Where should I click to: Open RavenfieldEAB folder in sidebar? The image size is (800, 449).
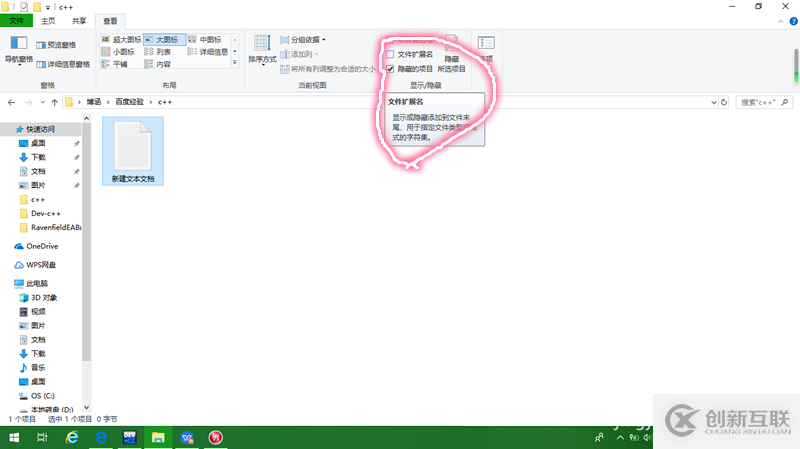[x=56, y=227]
